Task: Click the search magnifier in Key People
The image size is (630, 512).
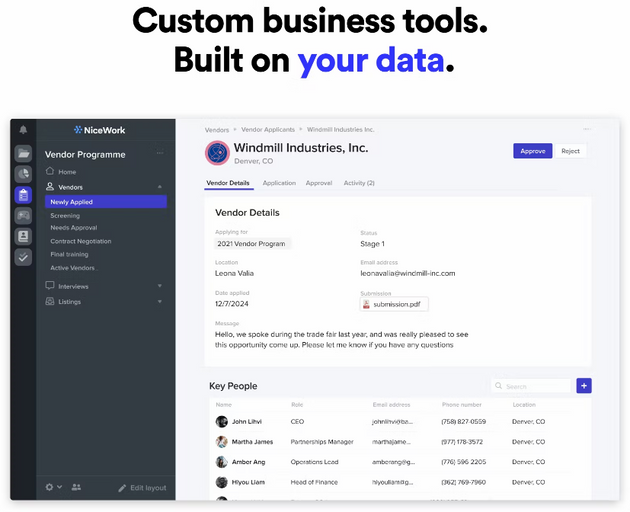Action: tap(498, 386)
